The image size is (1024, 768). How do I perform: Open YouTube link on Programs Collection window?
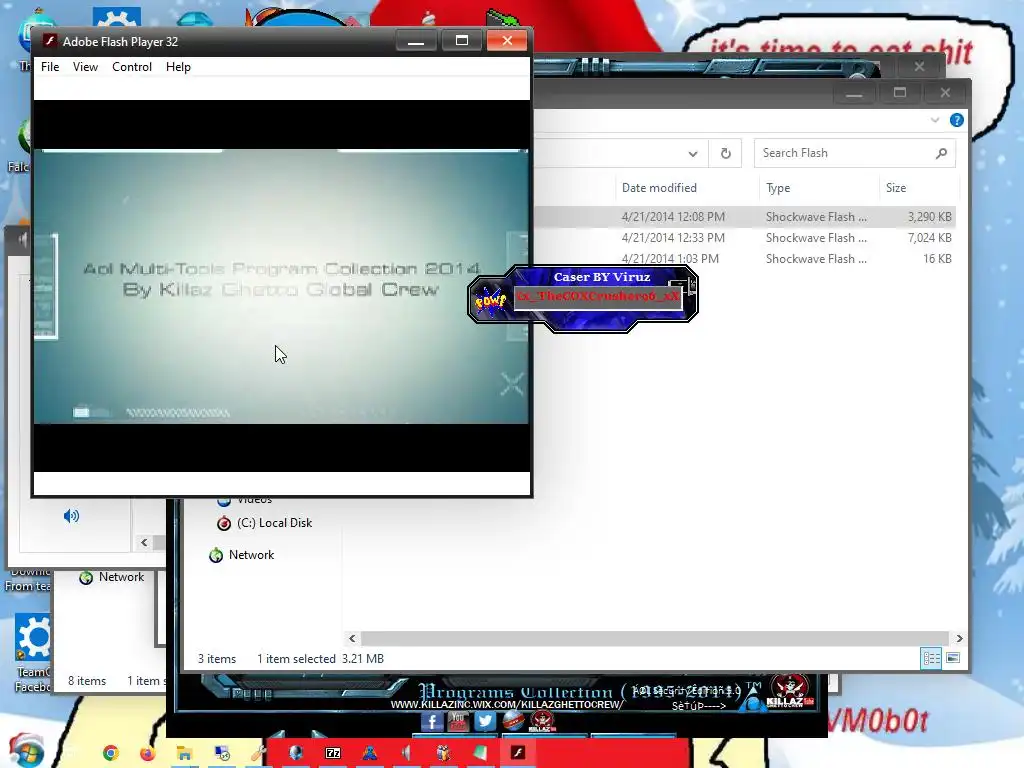[x=458, y=721]
